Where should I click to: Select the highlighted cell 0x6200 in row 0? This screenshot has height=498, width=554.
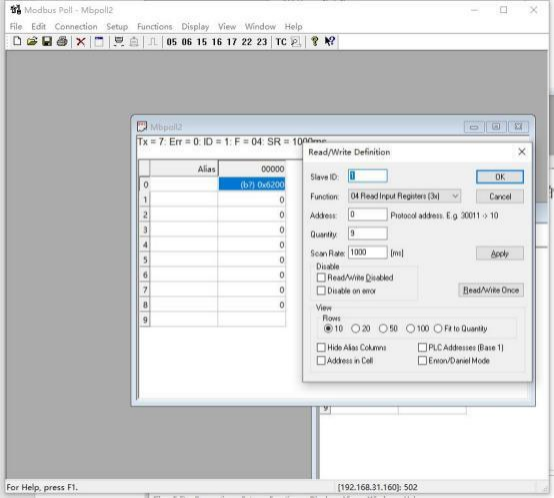[x=252, y=184]
